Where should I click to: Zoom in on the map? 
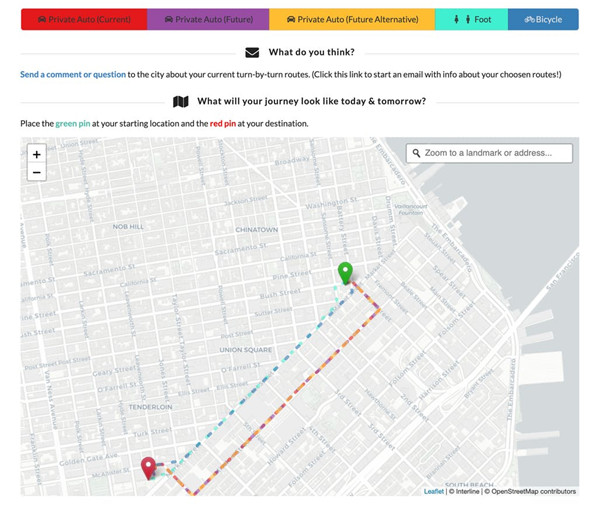(37, 155)
